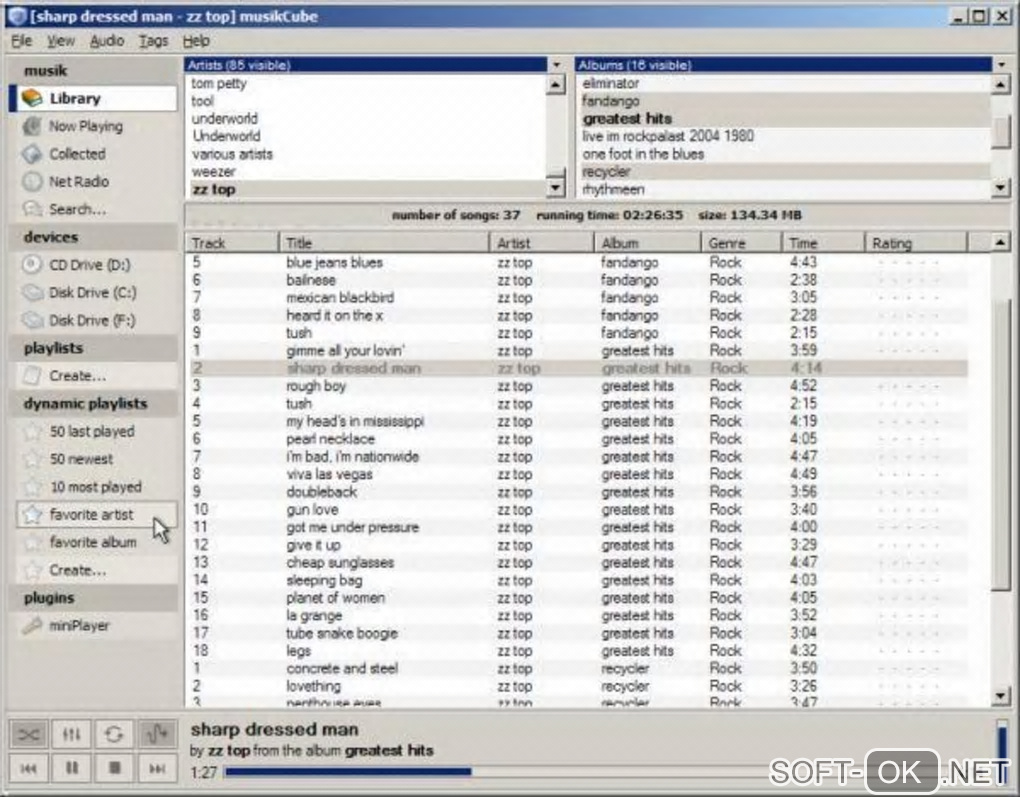Select the song 'concrete and steel'

pos(577,668)
